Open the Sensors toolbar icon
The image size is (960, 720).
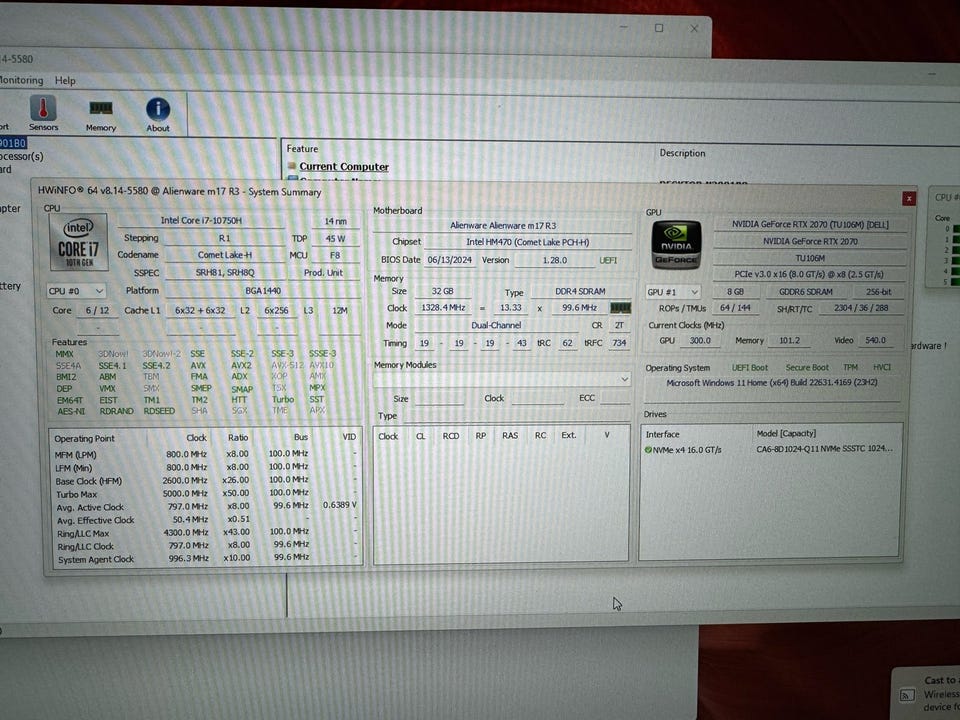(43, 113)
